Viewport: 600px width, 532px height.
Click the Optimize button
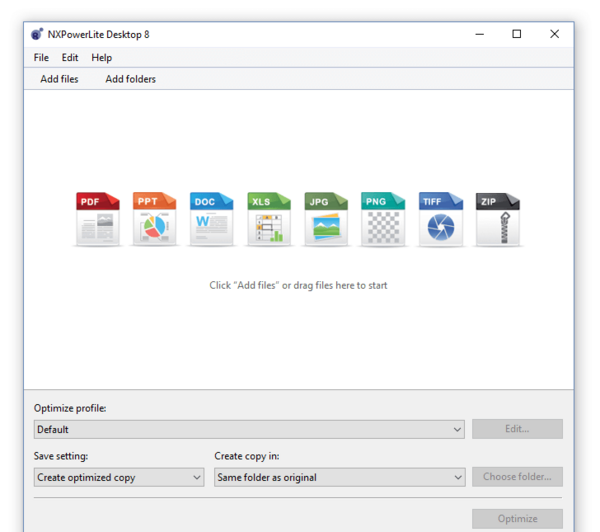click(x=517, y=519)
